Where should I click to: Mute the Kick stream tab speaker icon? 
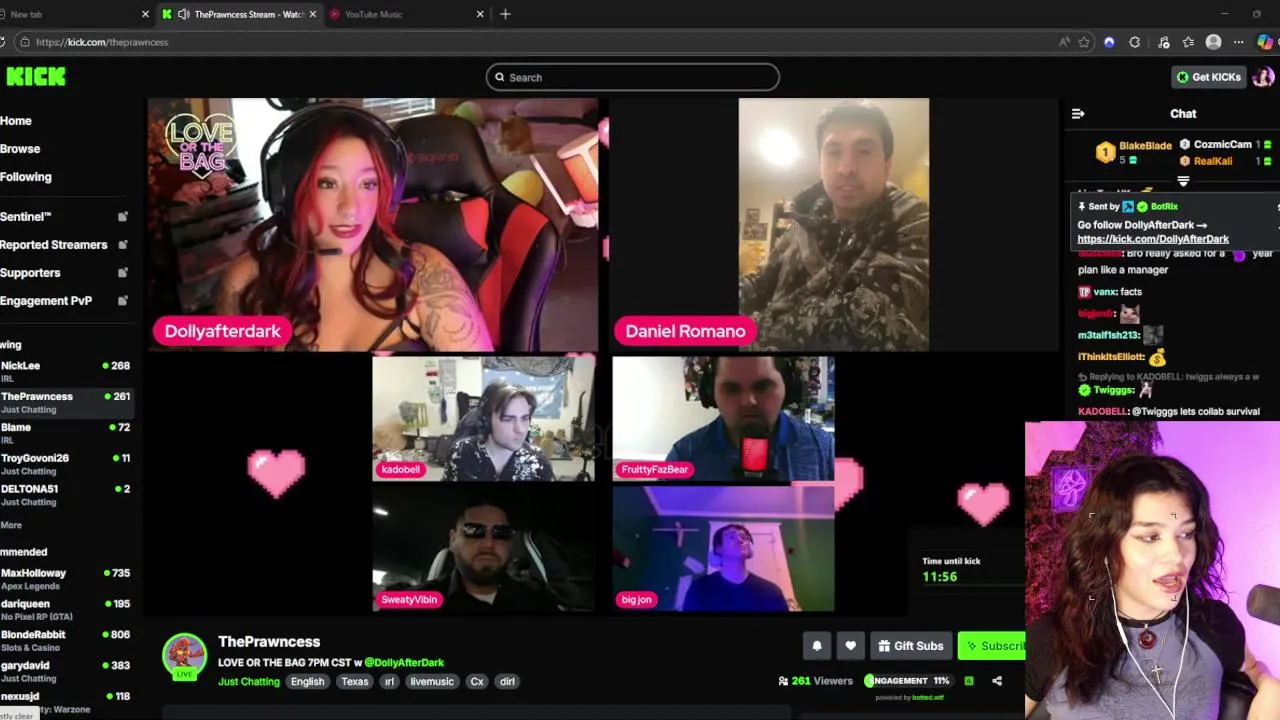pyautogui.click(x=183, y=14)
